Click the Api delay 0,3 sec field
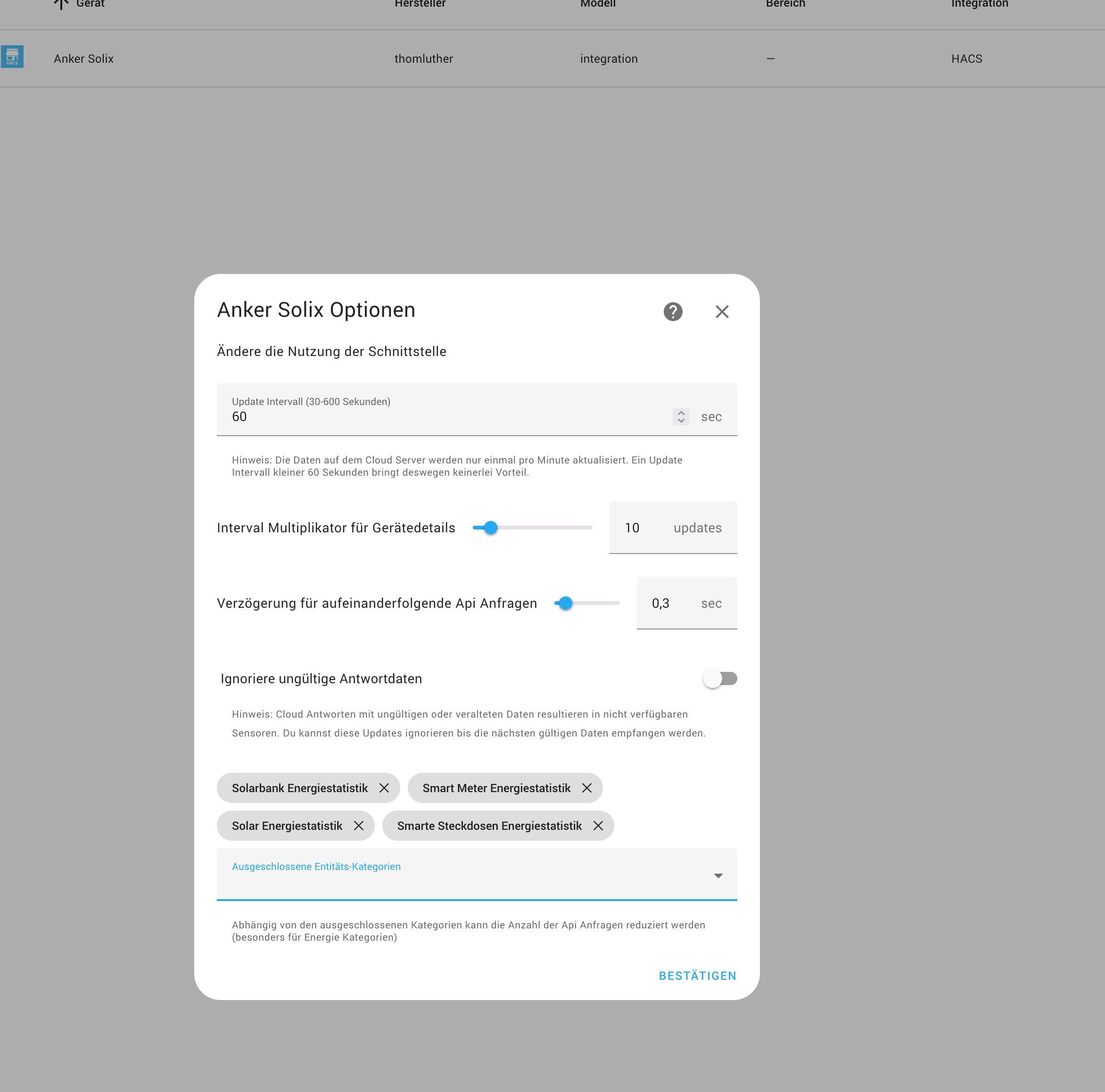1105x1092 pixels. pos(686,604)
